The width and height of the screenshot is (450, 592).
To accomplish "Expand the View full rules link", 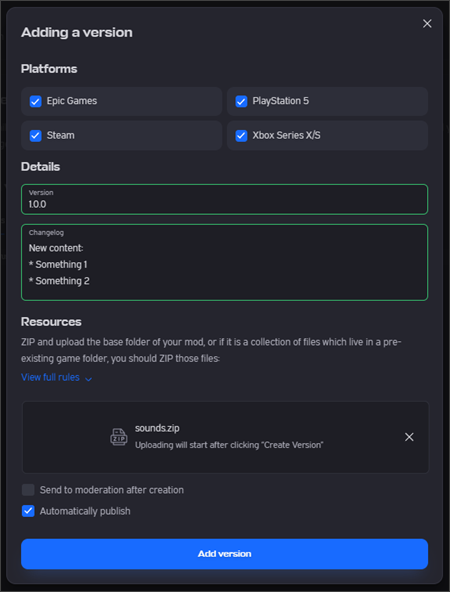I will (x=50, y=377).
